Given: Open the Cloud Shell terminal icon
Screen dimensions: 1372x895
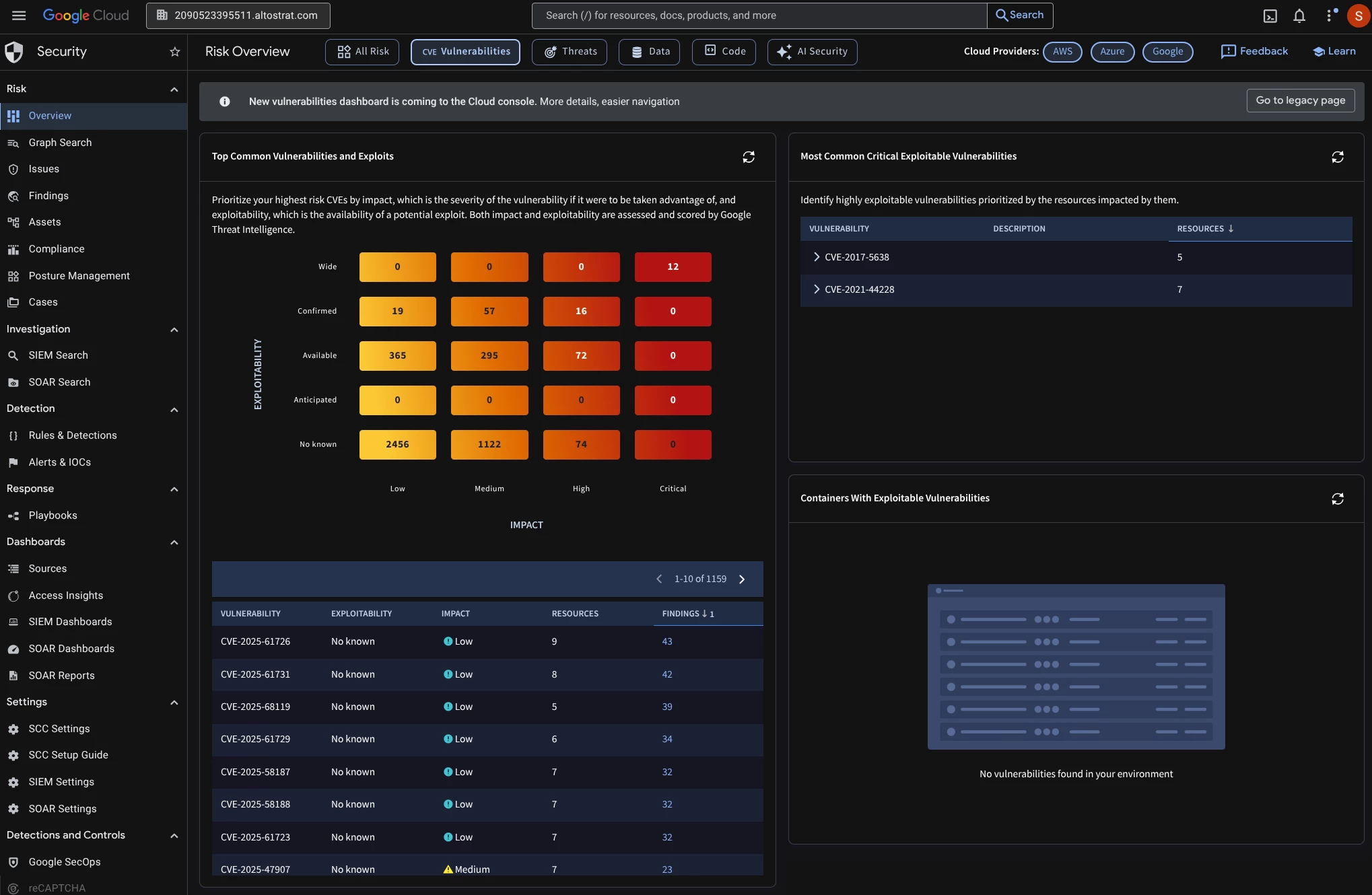Looking at the screenshot, I should coord(1270,15).
